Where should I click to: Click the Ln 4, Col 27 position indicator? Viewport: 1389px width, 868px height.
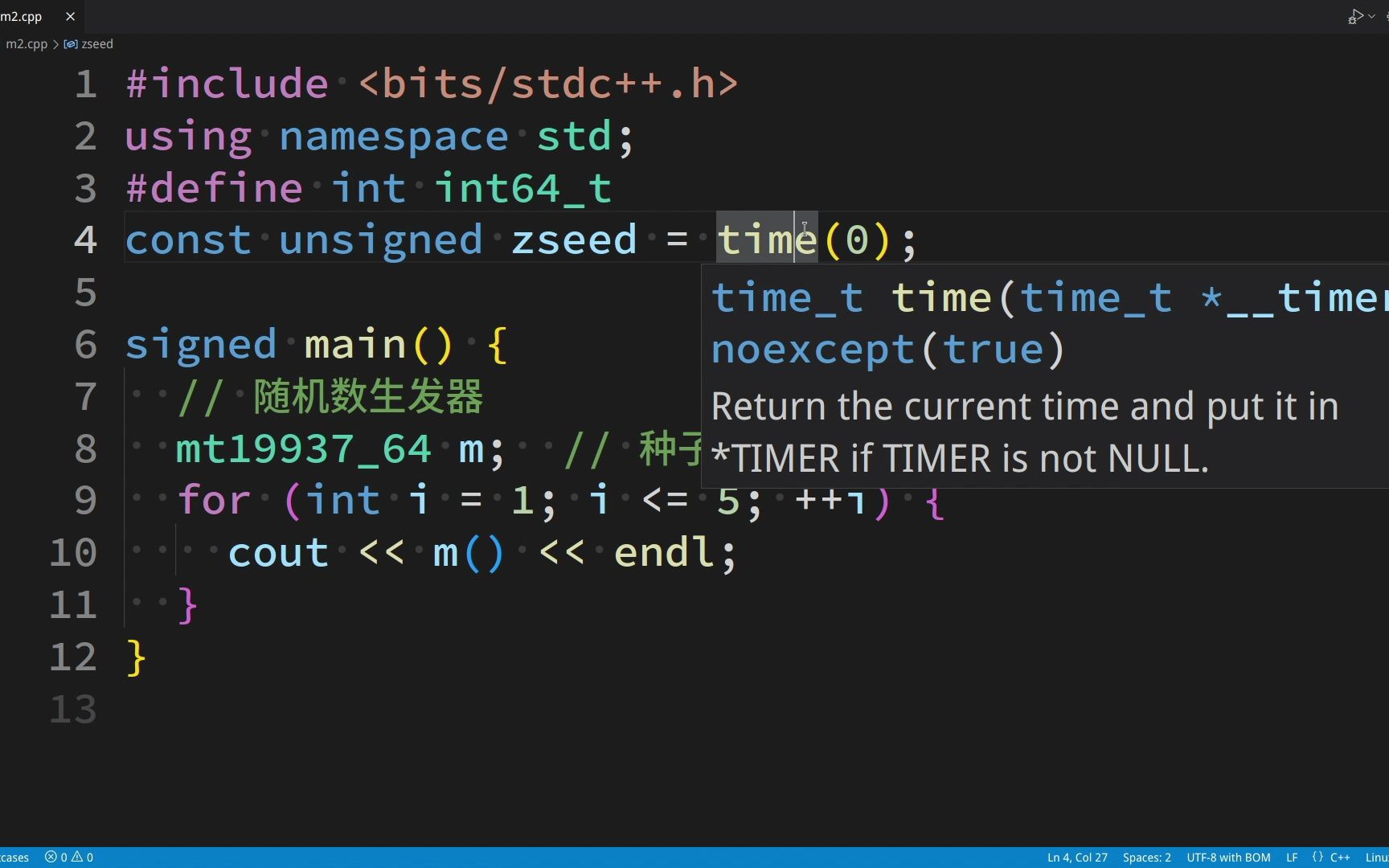pos(1077,858)
